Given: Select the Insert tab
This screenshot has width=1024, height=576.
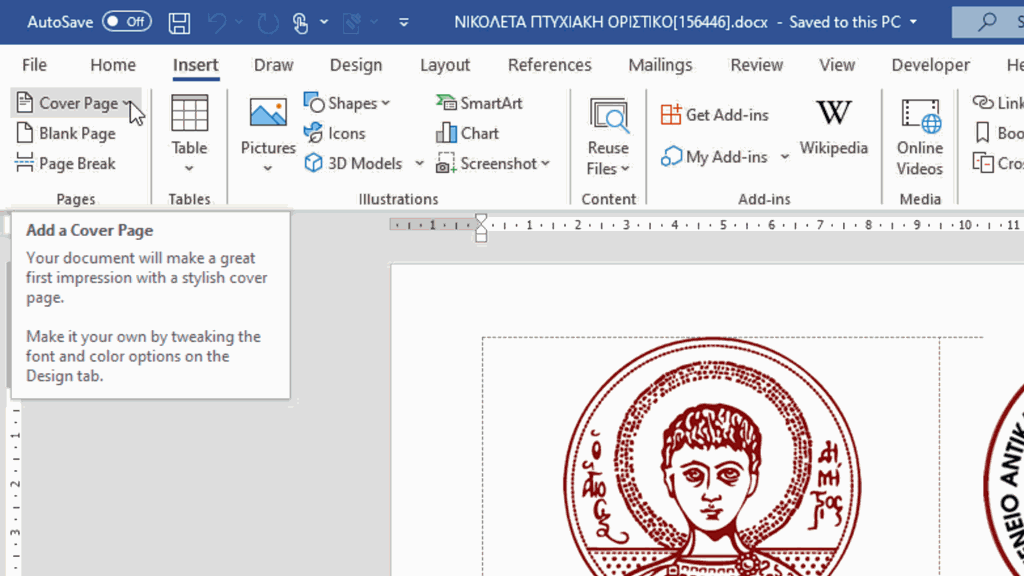Looking at the screenshot, I should click(195, 65).
